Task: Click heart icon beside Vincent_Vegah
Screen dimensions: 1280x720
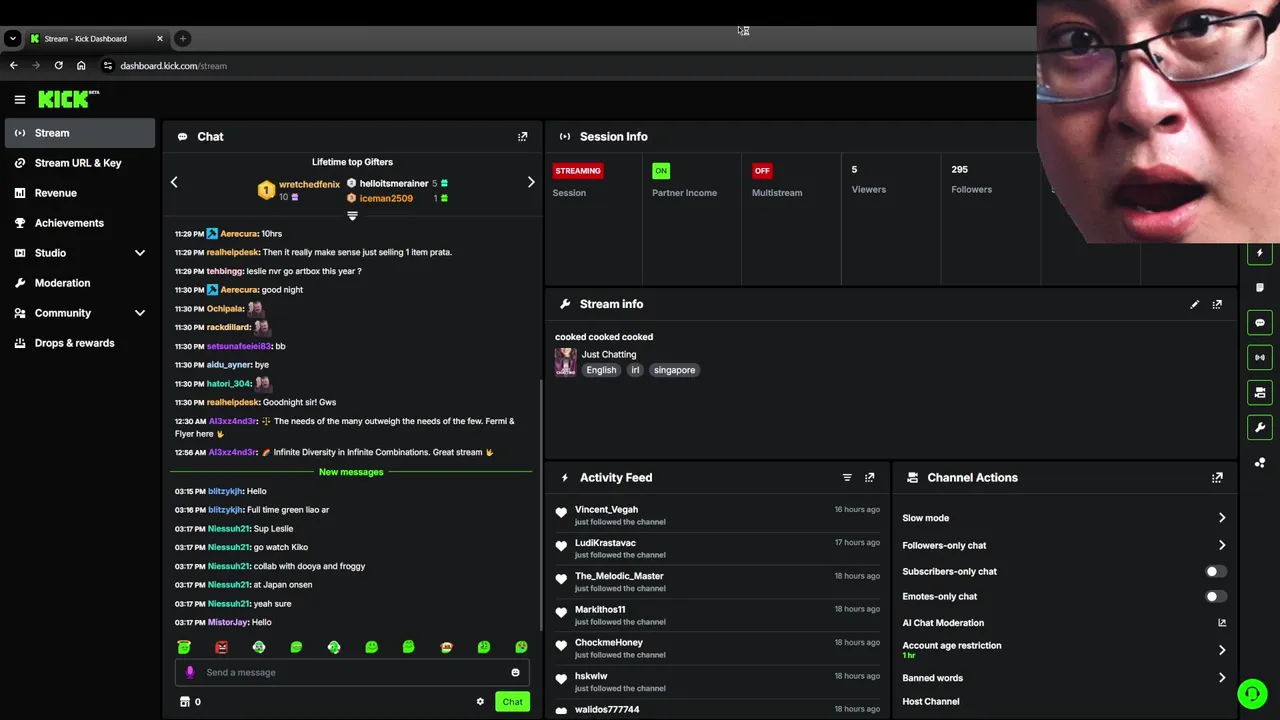Action: (561, 513)
